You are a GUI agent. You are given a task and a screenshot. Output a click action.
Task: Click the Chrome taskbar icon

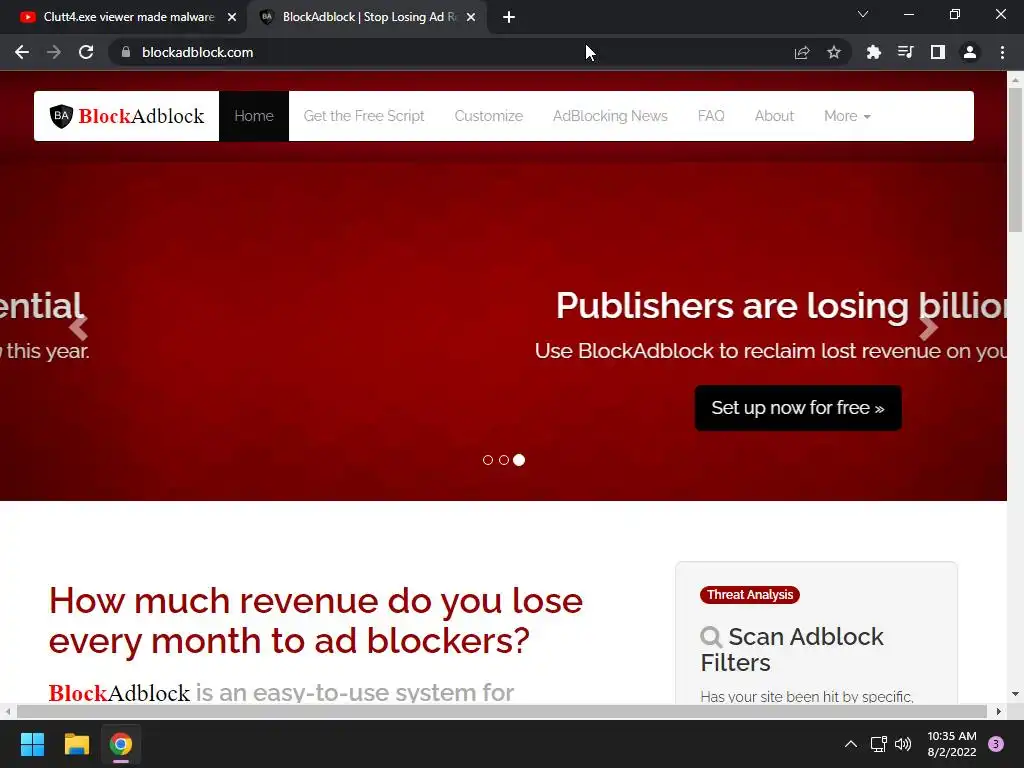coord(121,744)
